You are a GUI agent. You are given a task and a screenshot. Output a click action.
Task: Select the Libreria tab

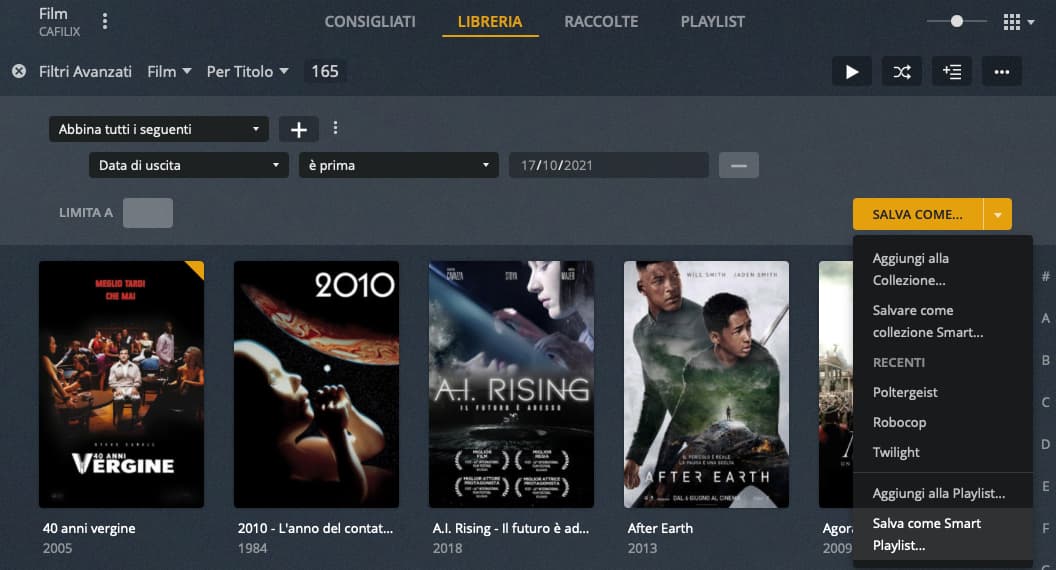pyautogui.click(x=490, y=22)
